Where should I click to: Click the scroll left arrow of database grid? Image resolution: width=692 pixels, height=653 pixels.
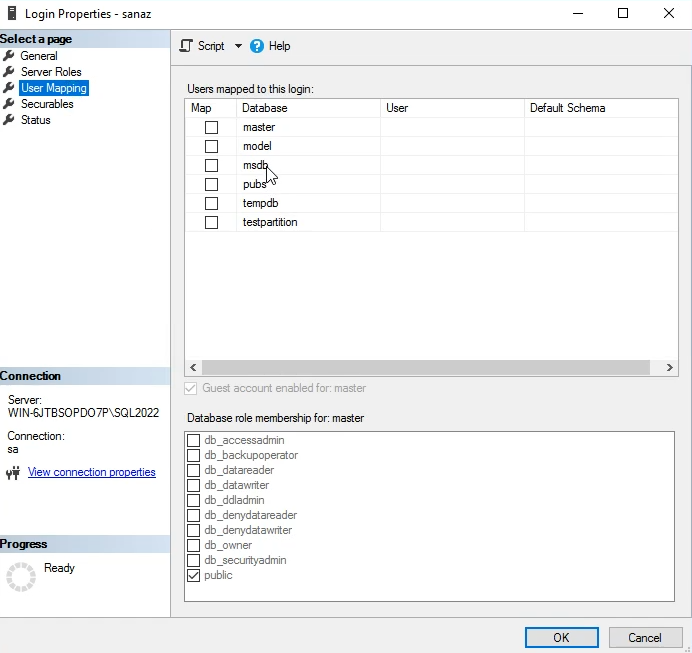click(193, 367)
